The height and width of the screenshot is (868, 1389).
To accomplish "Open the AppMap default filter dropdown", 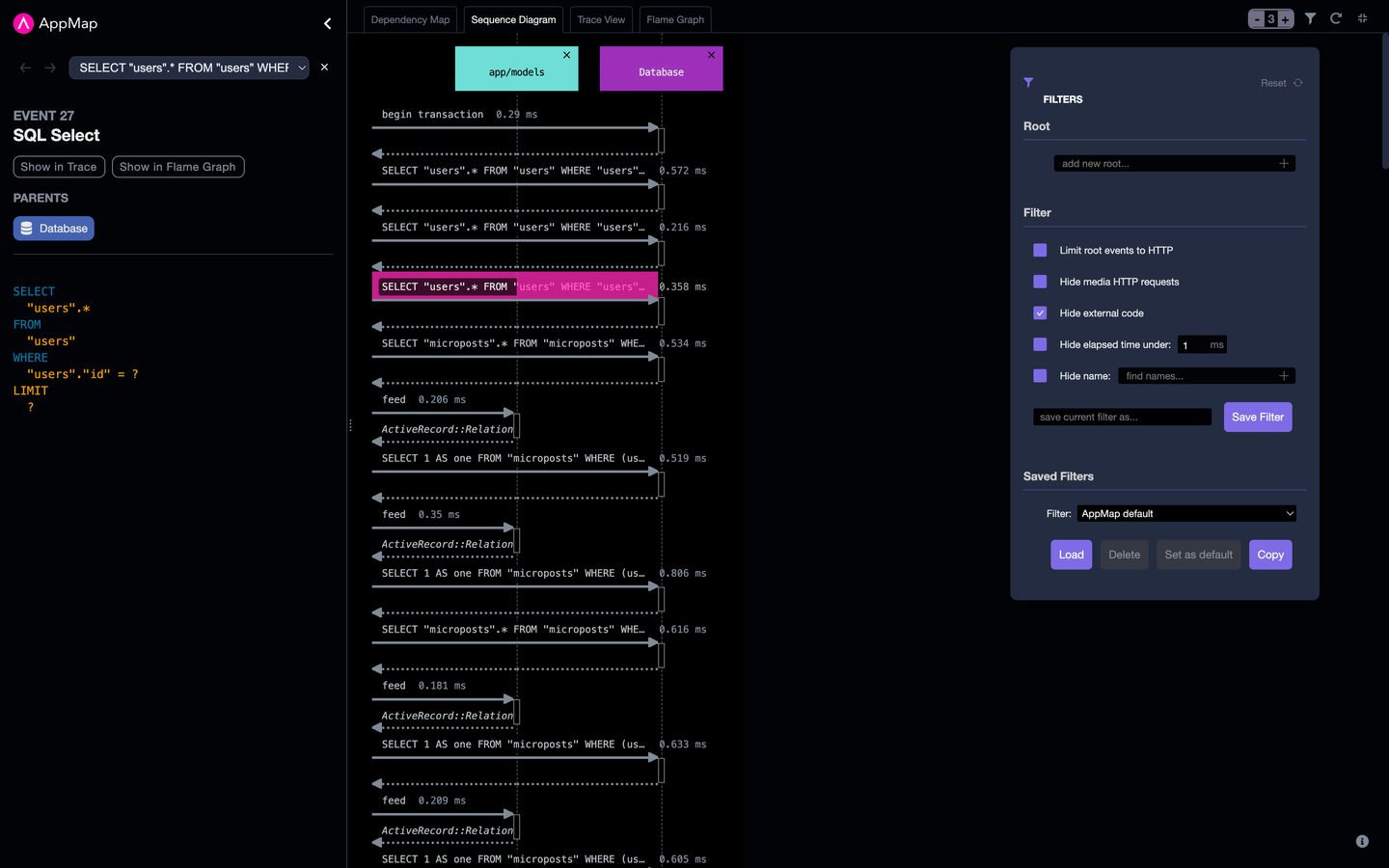I will [x=1186, y=514].
